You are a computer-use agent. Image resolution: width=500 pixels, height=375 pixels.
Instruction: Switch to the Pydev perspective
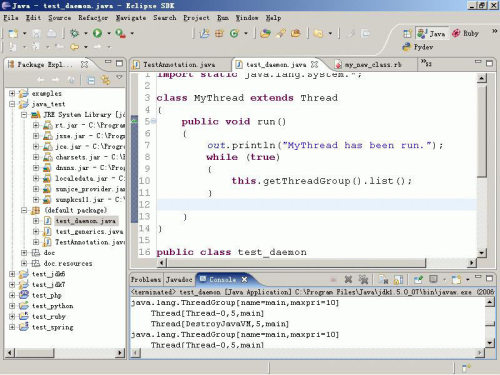coord(418,47)
